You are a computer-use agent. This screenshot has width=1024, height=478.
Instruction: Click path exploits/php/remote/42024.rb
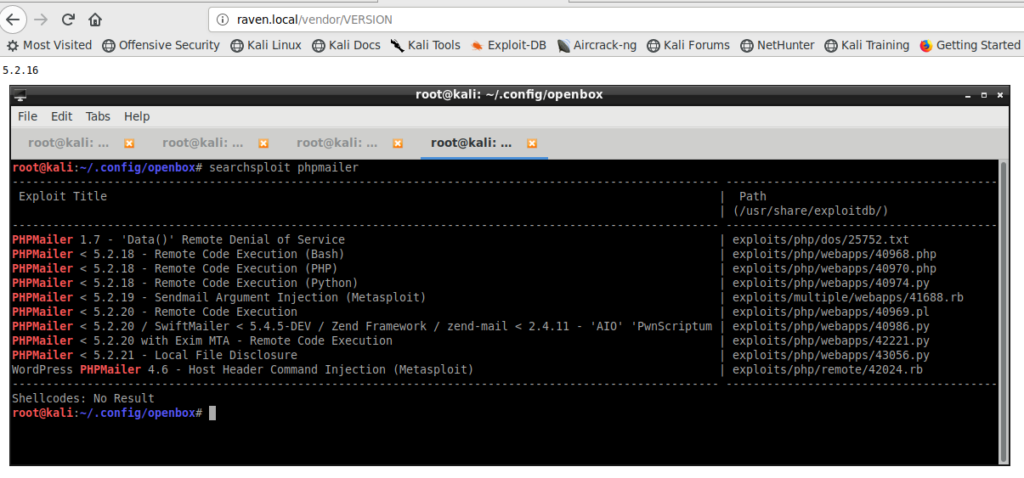click(x=828, y=369)
